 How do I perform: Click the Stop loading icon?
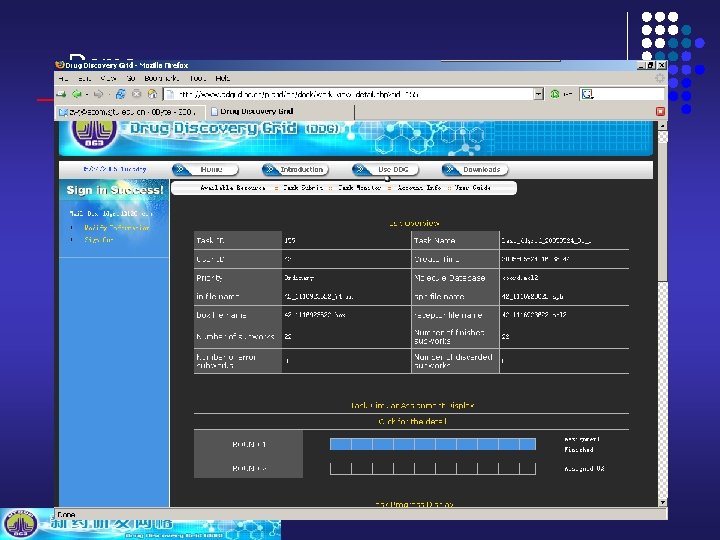[136, 94]
